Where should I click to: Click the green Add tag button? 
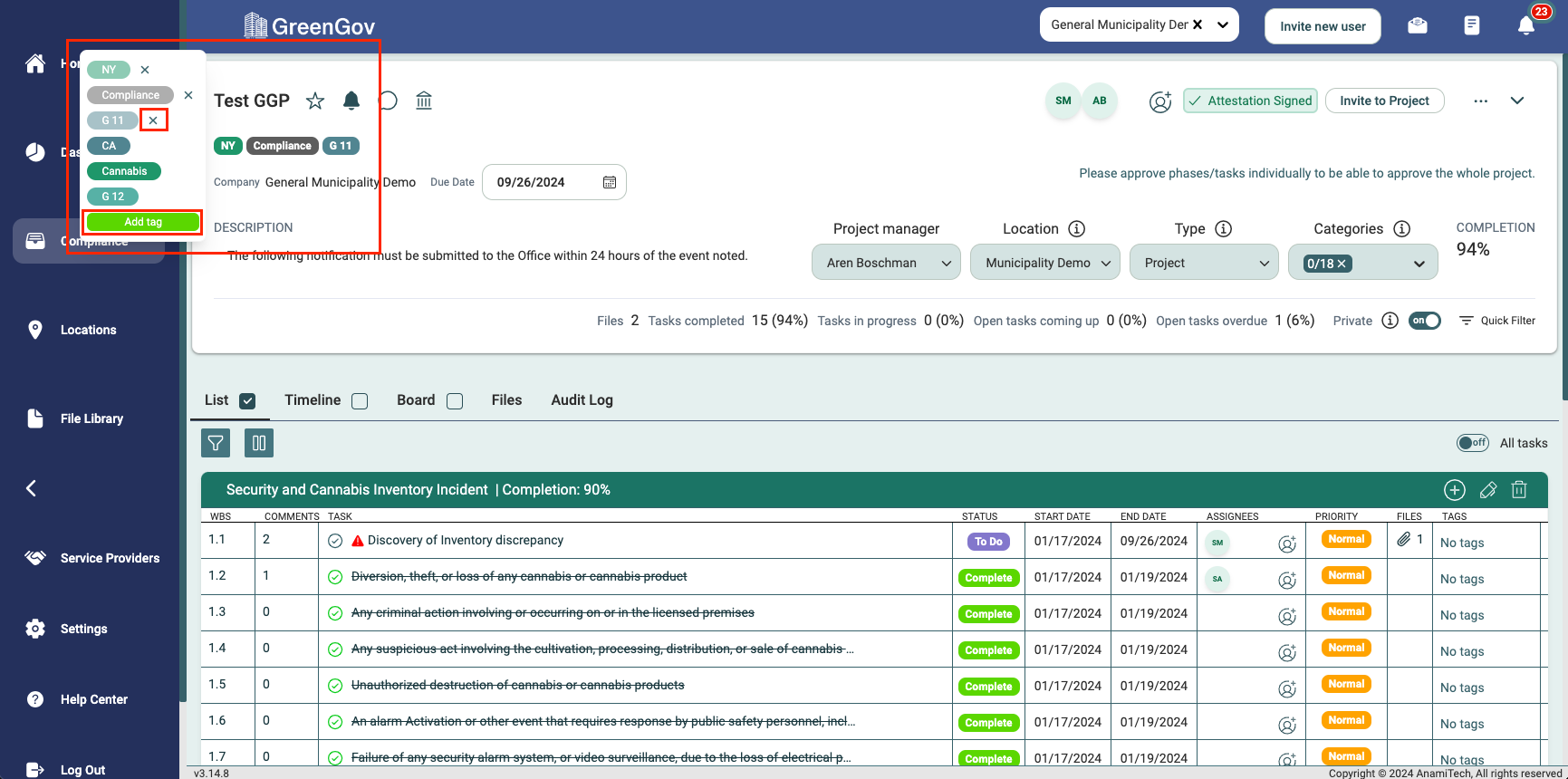point(143,222)
